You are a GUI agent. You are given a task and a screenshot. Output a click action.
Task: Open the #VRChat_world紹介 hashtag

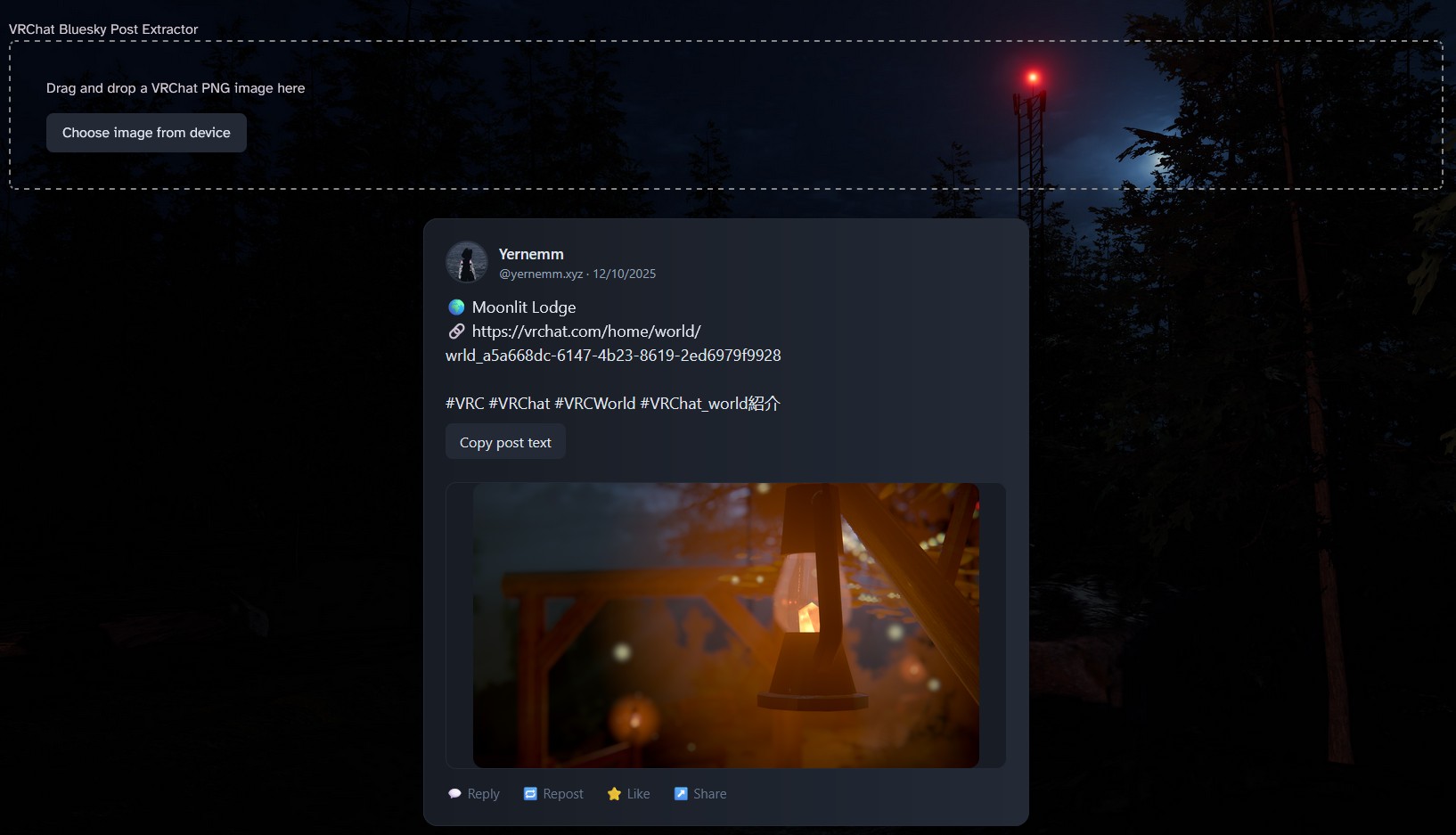tap(710, 404)
